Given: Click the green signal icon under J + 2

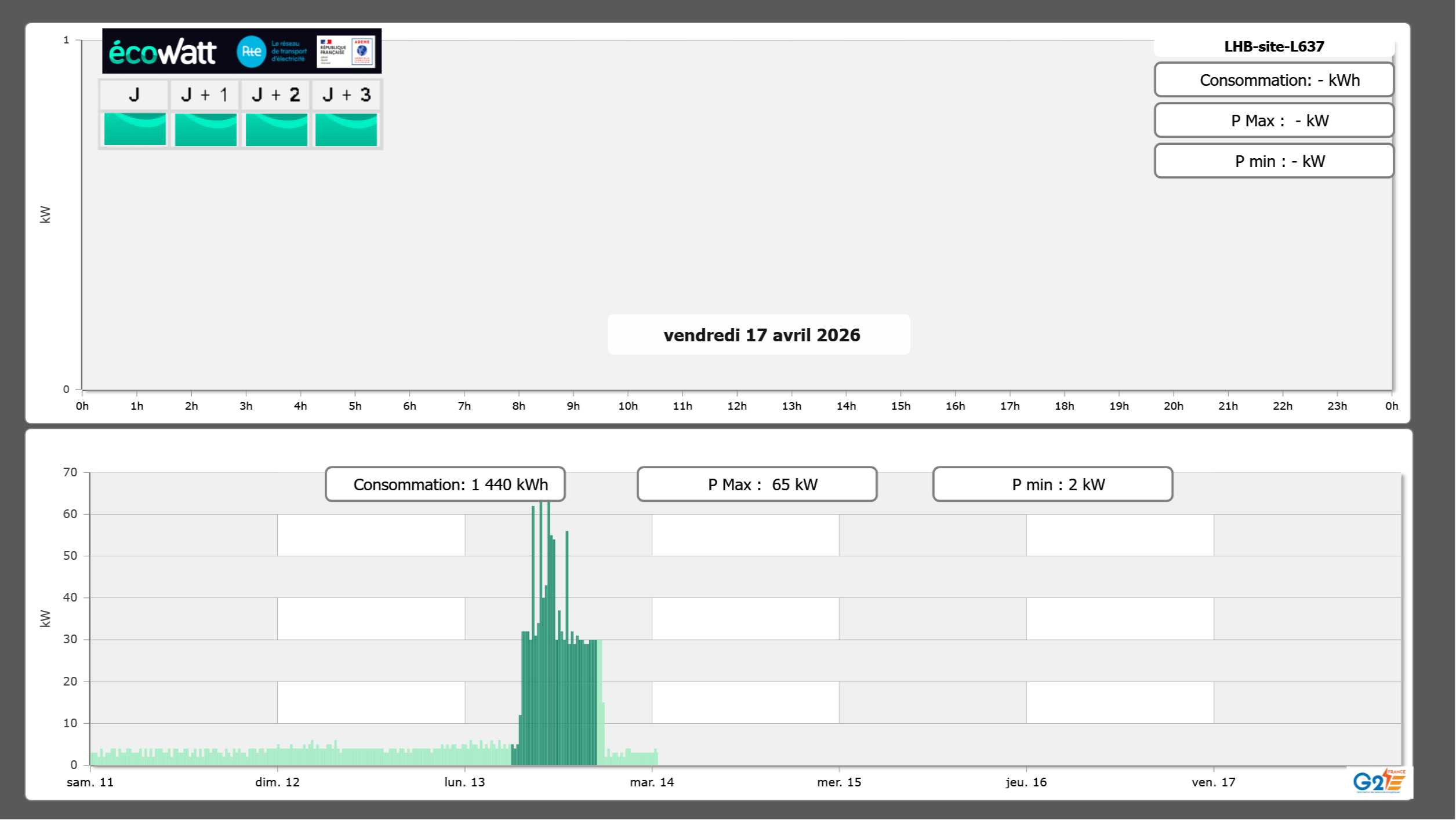Looking at the screenshot, I should [x=276, y=129].
